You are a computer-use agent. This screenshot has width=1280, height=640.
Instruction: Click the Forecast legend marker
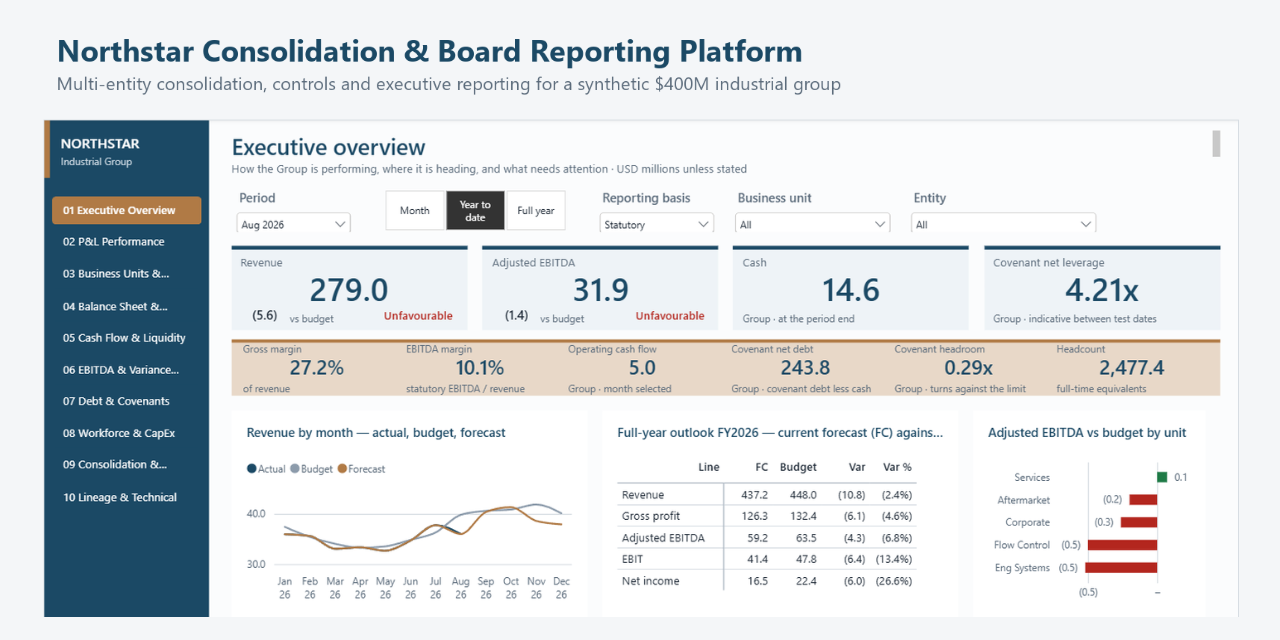(342, 469)
